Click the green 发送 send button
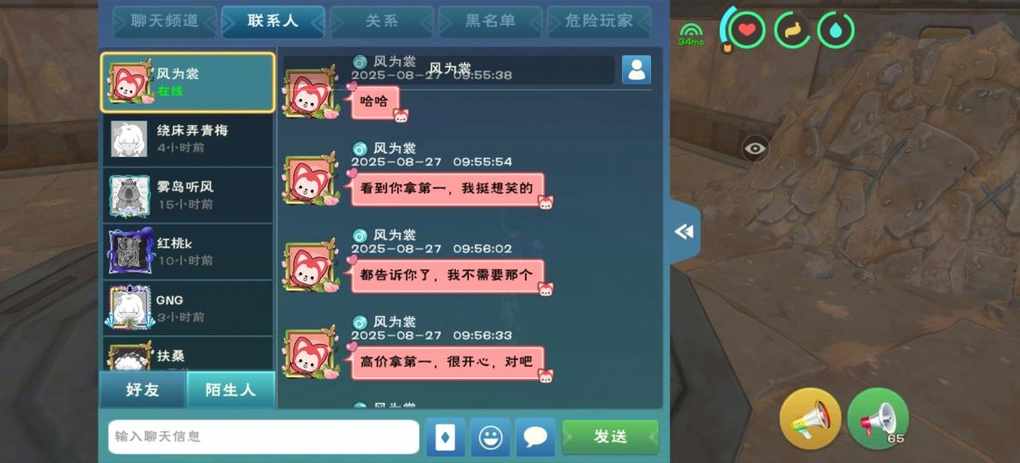This screenshot has width=1020, height=463. click(x=610, y=437)
